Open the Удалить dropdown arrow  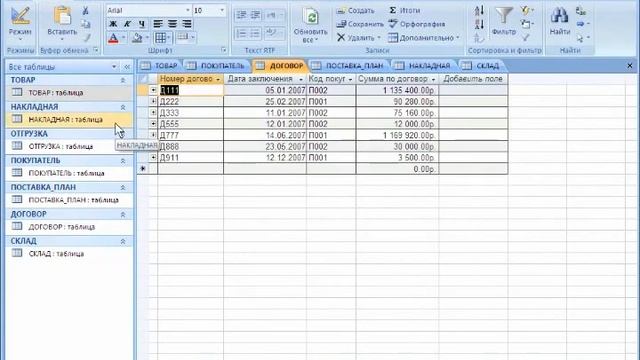[379, 38]
